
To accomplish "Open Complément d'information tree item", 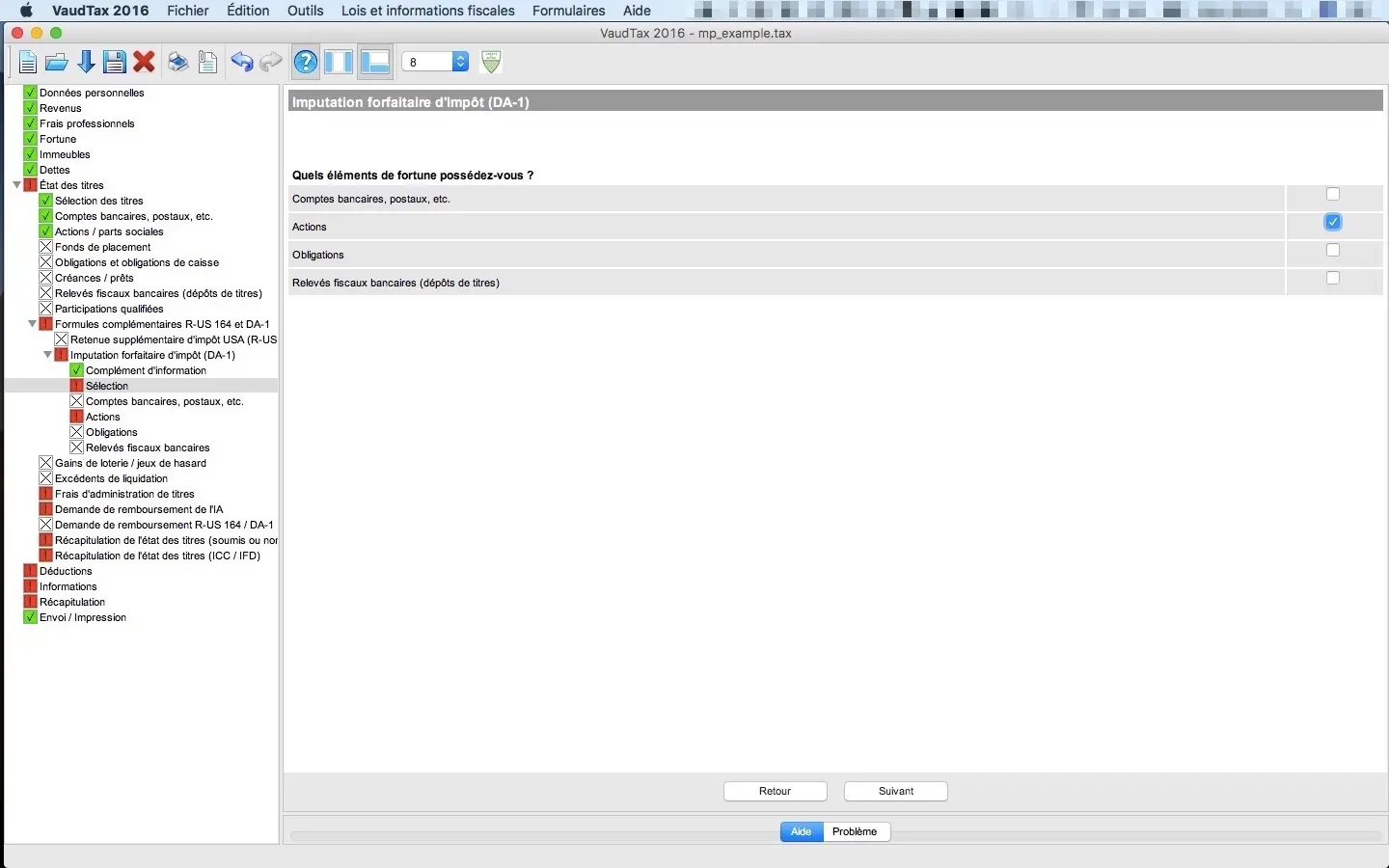I will [146, 370].
